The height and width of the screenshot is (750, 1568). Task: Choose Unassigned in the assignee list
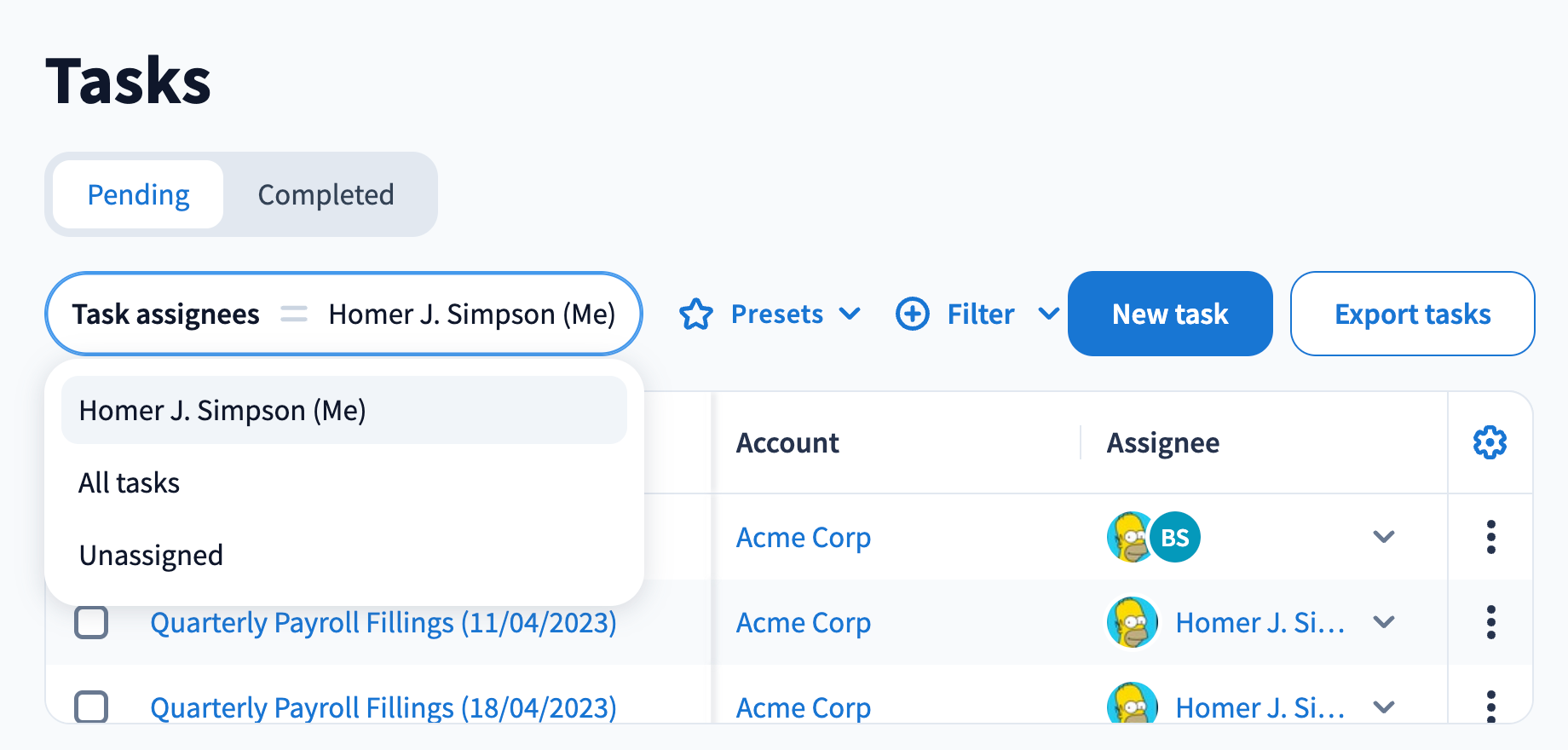(x=151, y=556)
